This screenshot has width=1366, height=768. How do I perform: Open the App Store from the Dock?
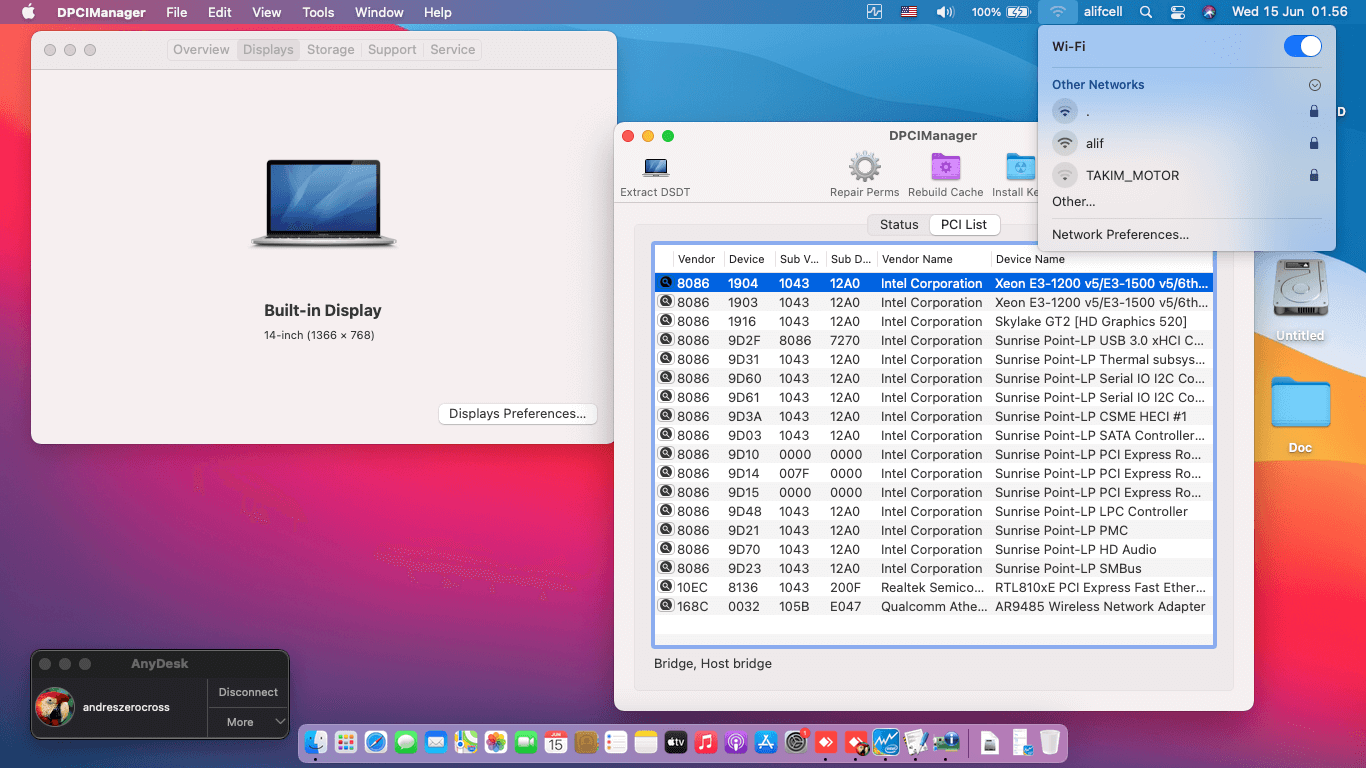pos(766,743)
